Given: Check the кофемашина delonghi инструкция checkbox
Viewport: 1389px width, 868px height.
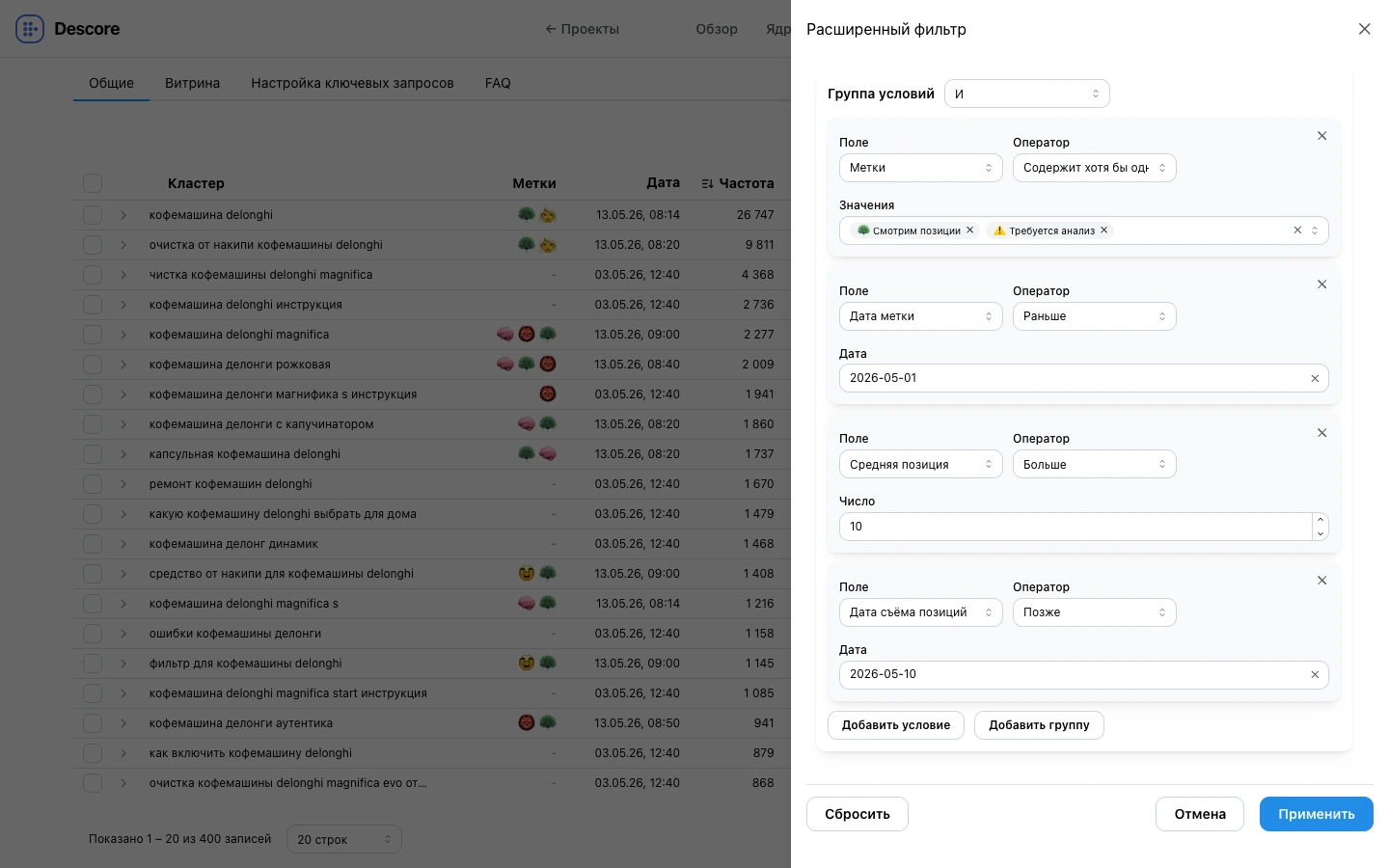Looking at the screenshot, I should pyautogui.click(x=93, y=305).
